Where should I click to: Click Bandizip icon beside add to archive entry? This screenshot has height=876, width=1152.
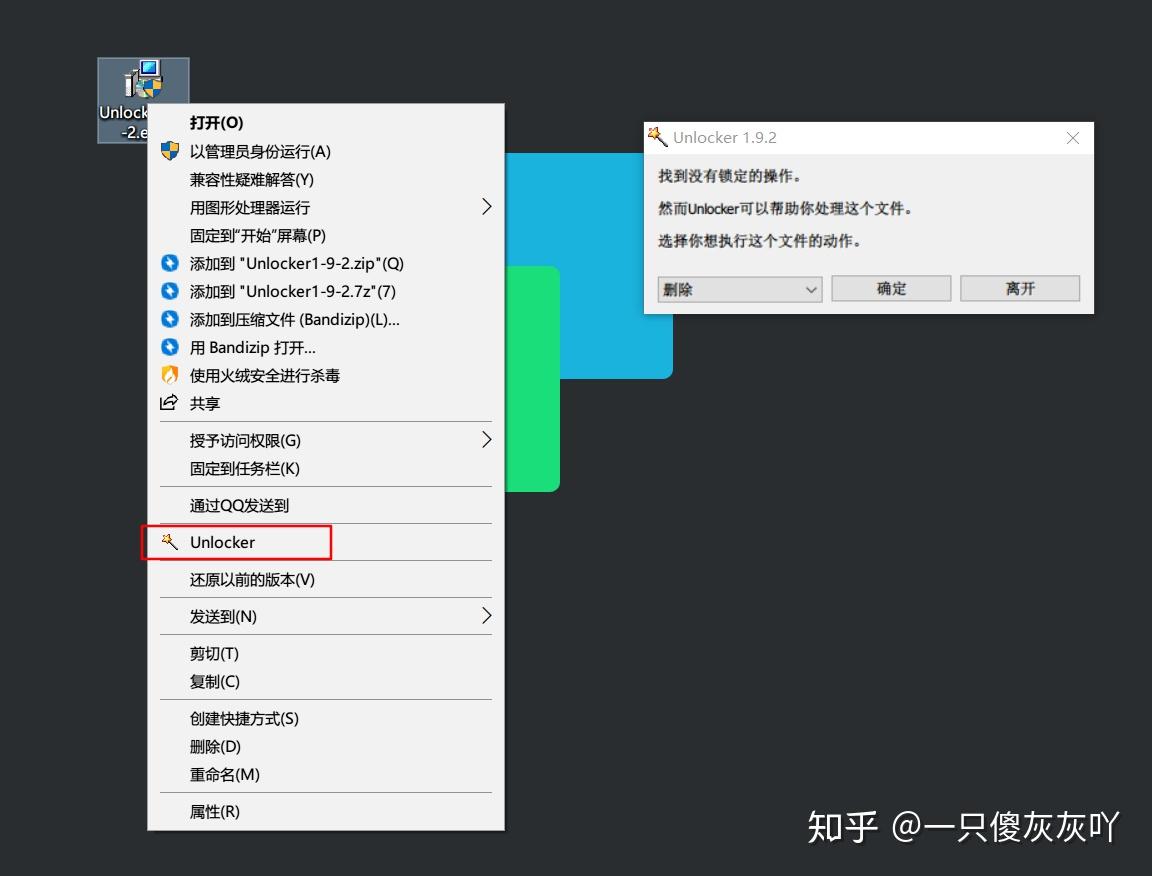[170, 319]
